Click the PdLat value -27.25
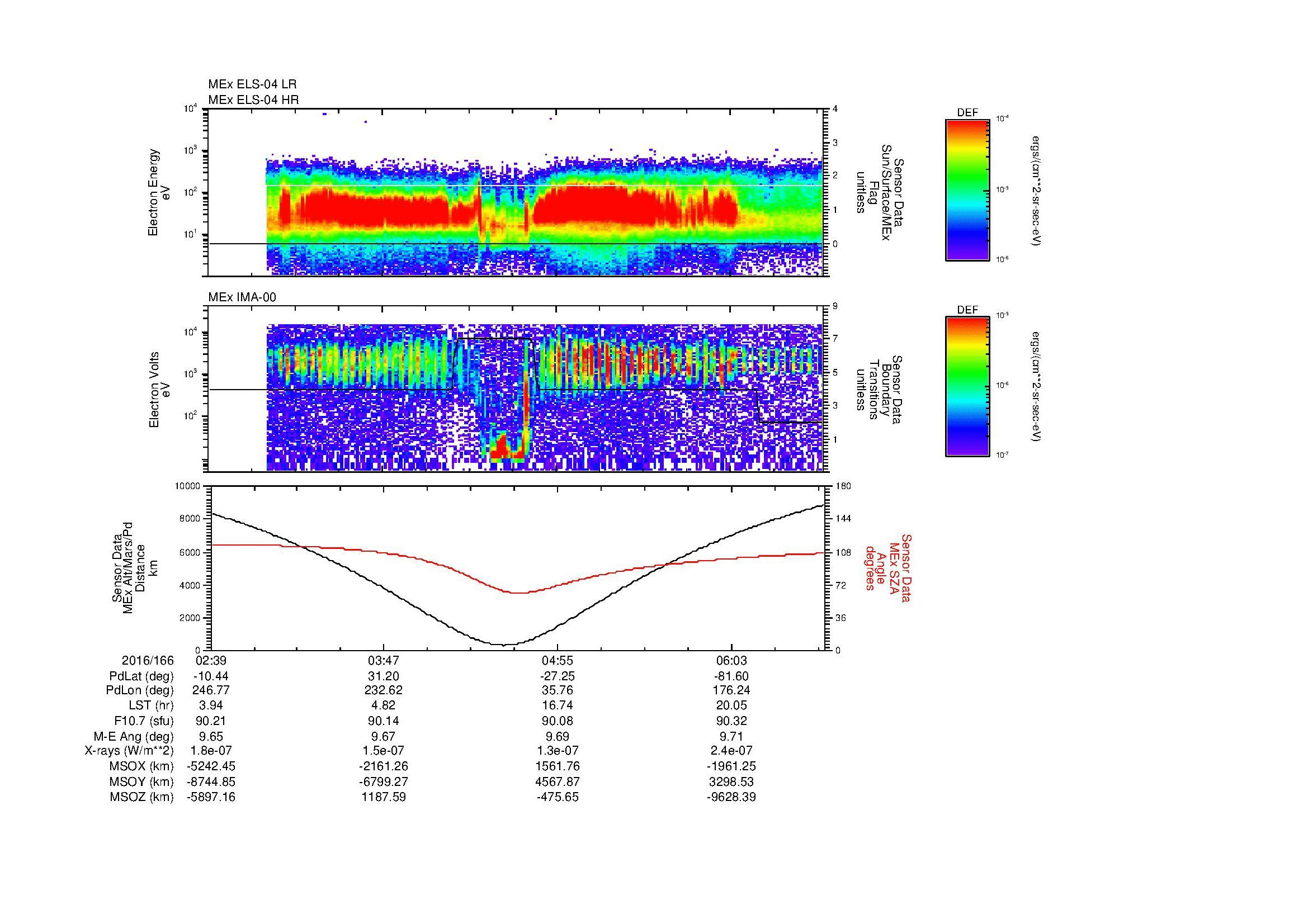The width and height of the screenshot is (1308, 924). [x=557, y=676]
